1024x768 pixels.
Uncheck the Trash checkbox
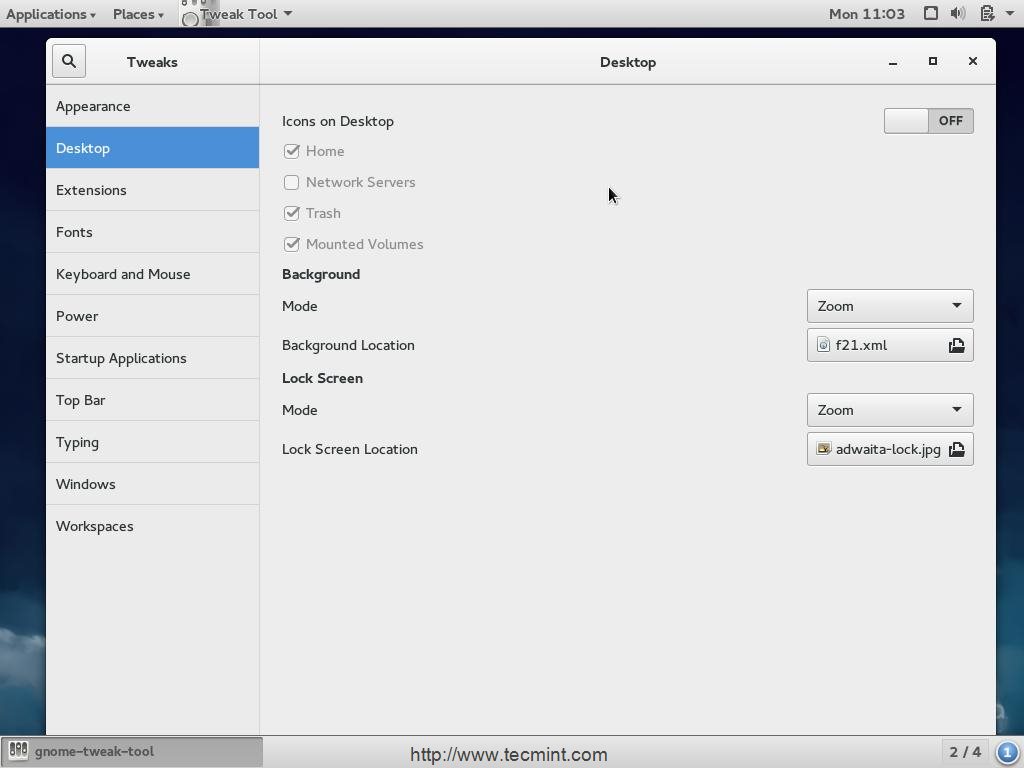291,213
